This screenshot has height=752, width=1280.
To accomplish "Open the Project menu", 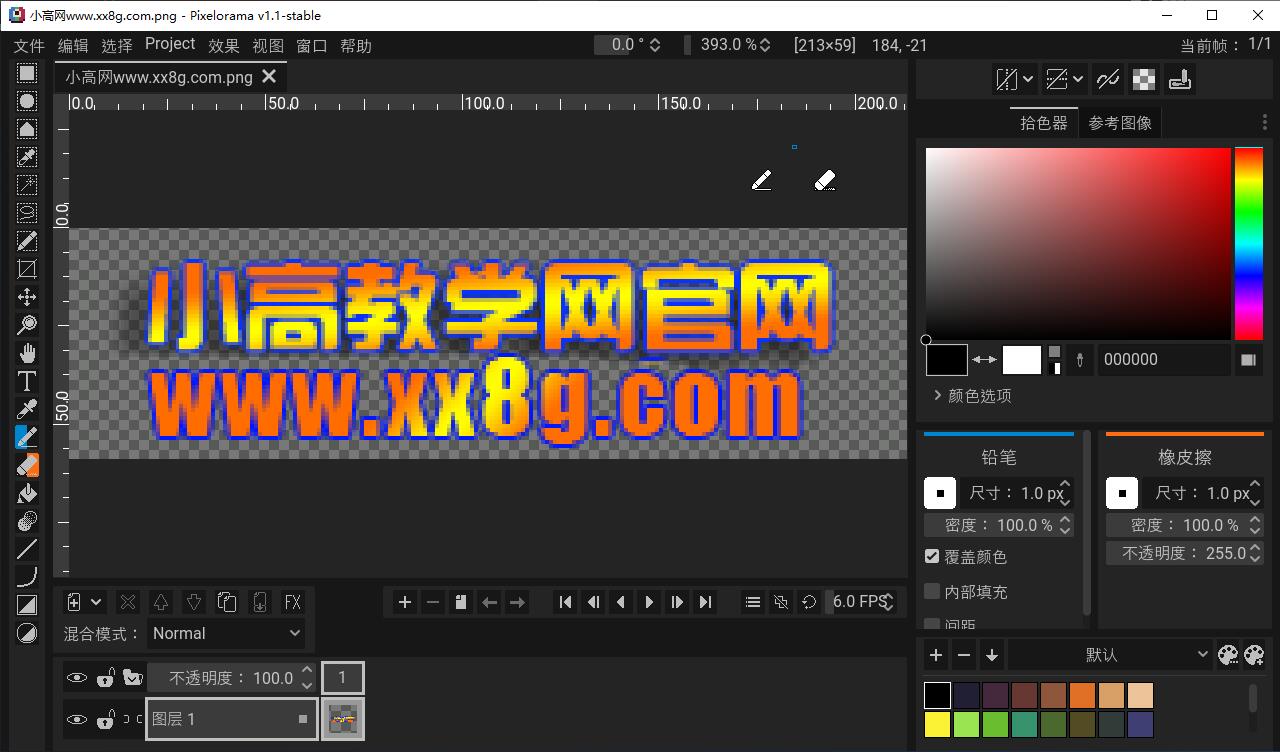I will (170, 44).
